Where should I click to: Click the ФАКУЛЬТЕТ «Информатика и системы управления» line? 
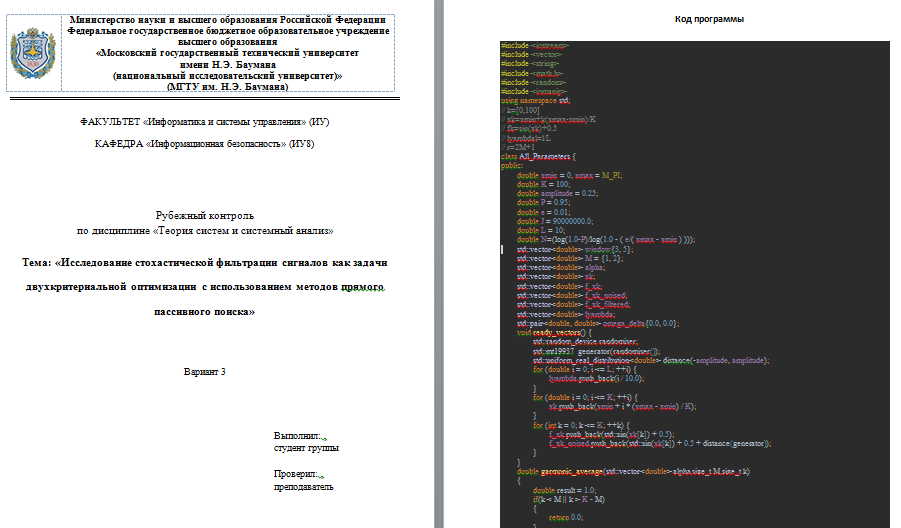coord(205,122)
